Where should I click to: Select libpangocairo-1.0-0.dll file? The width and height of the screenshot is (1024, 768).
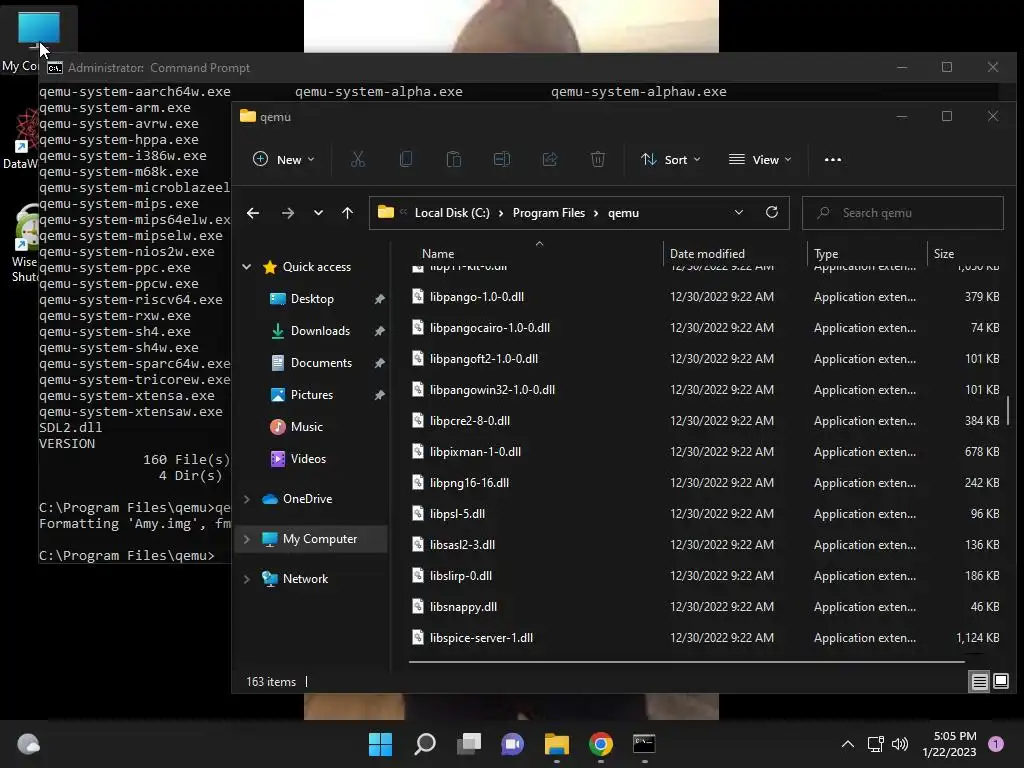(490, 328)
